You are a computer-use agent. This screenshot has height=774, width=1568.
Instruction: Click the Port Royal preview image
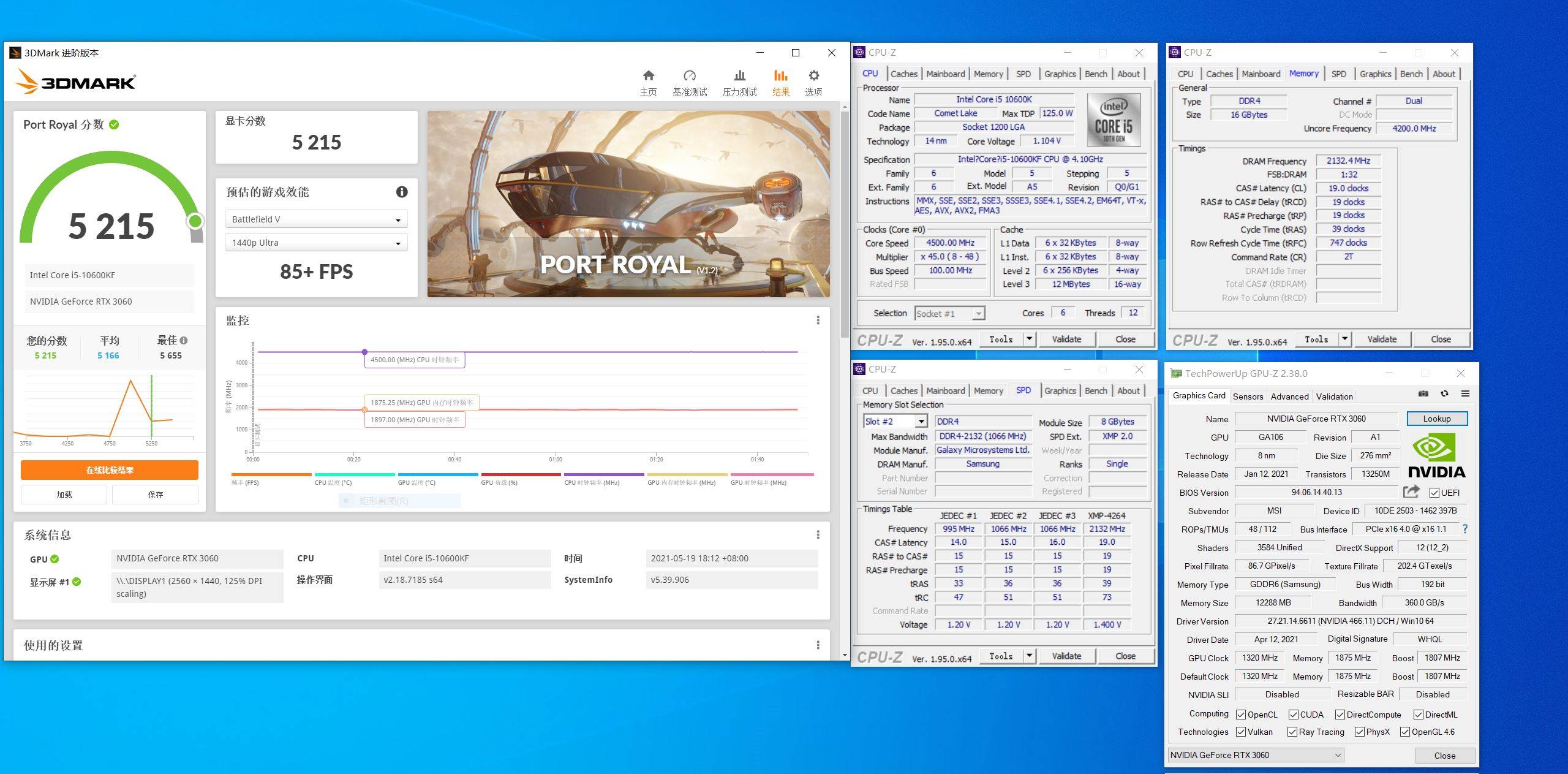pos(628,204)
